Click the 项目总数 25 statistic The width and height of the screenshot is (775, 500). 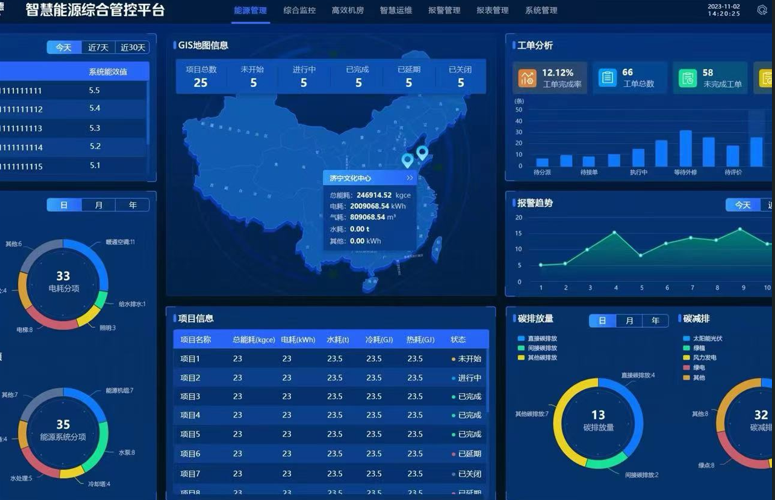(x=201, y=77)
